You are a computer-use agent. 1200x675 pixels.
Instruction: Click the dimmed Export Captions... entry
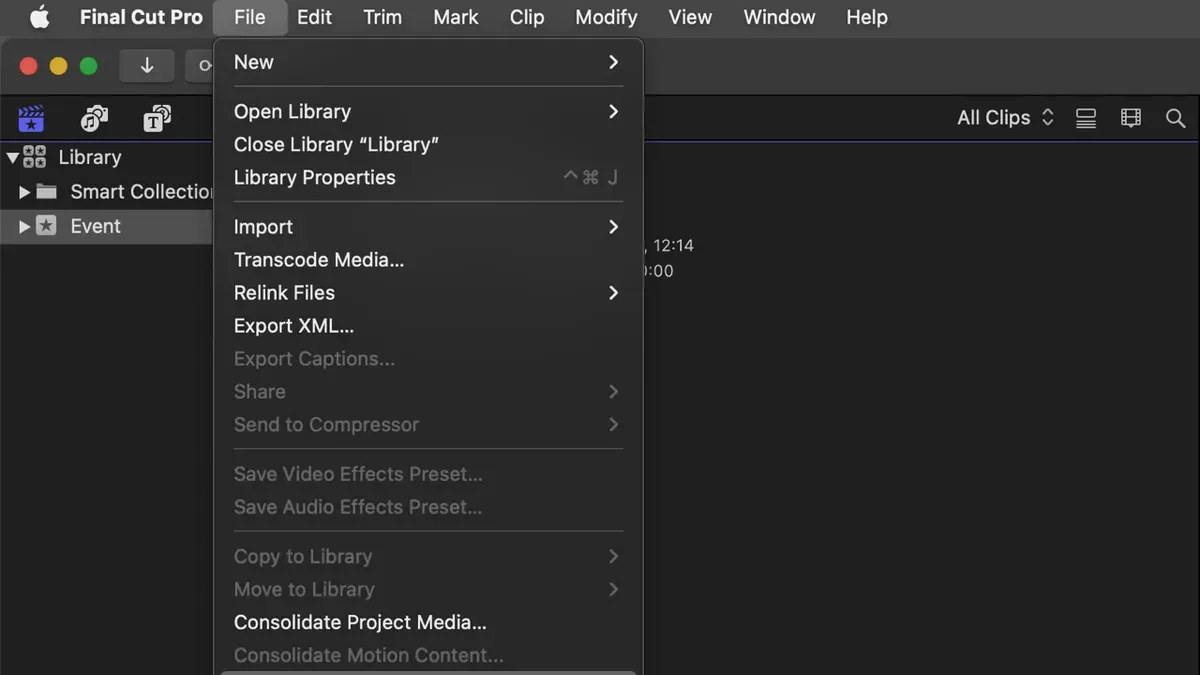tap(428, 359)
